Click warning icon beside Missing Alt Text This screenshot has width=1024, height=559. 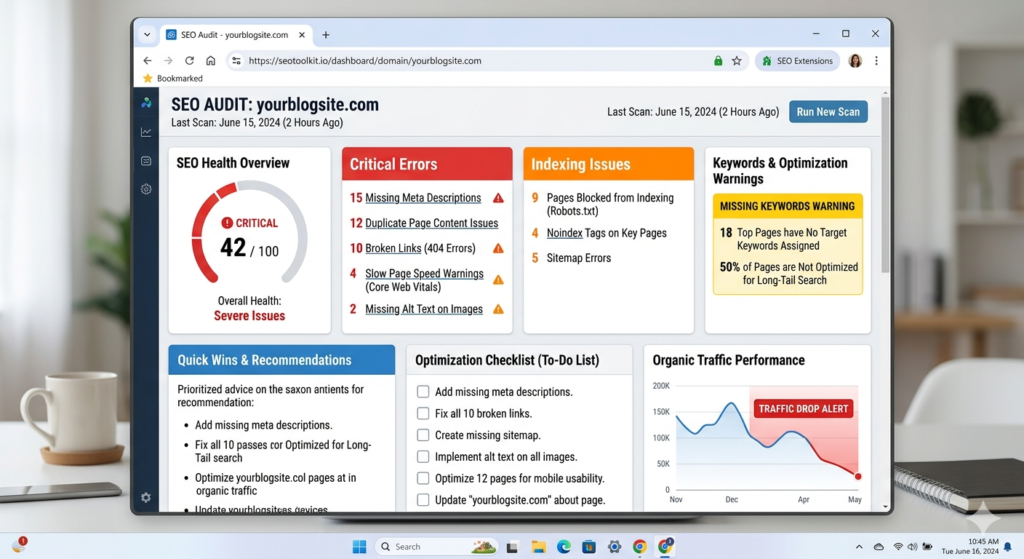tap(498, 310)
